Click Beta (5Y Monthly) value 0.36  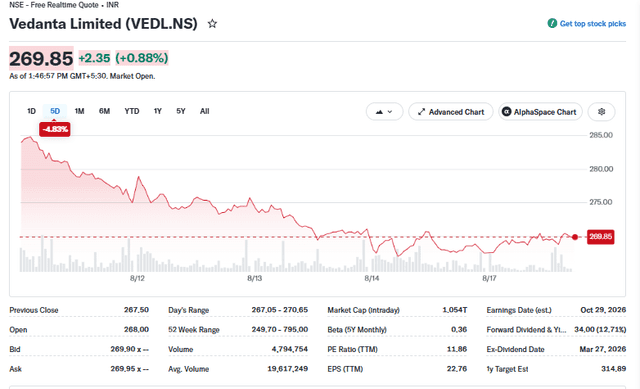(459, 329)
